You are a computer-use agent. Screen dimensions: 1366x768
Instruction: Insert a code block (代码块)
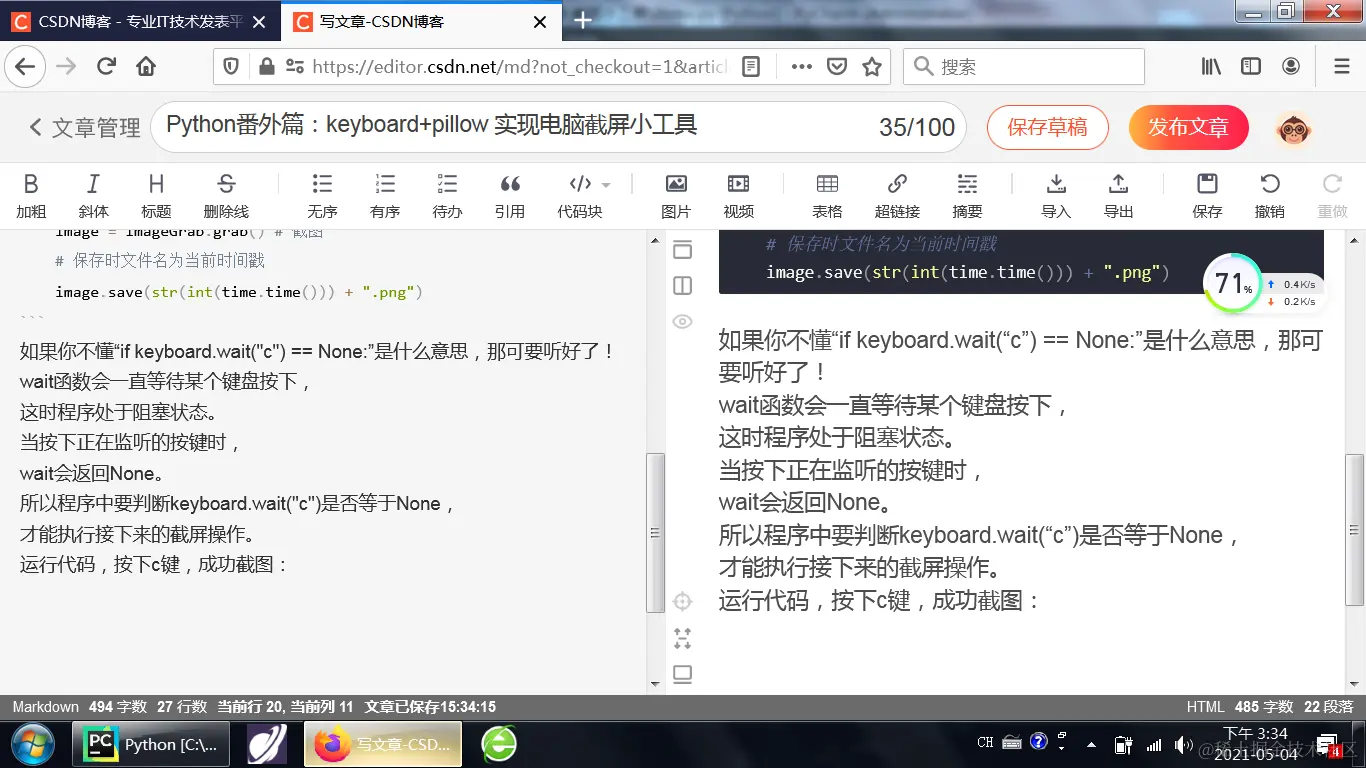[x=580, y=195]
